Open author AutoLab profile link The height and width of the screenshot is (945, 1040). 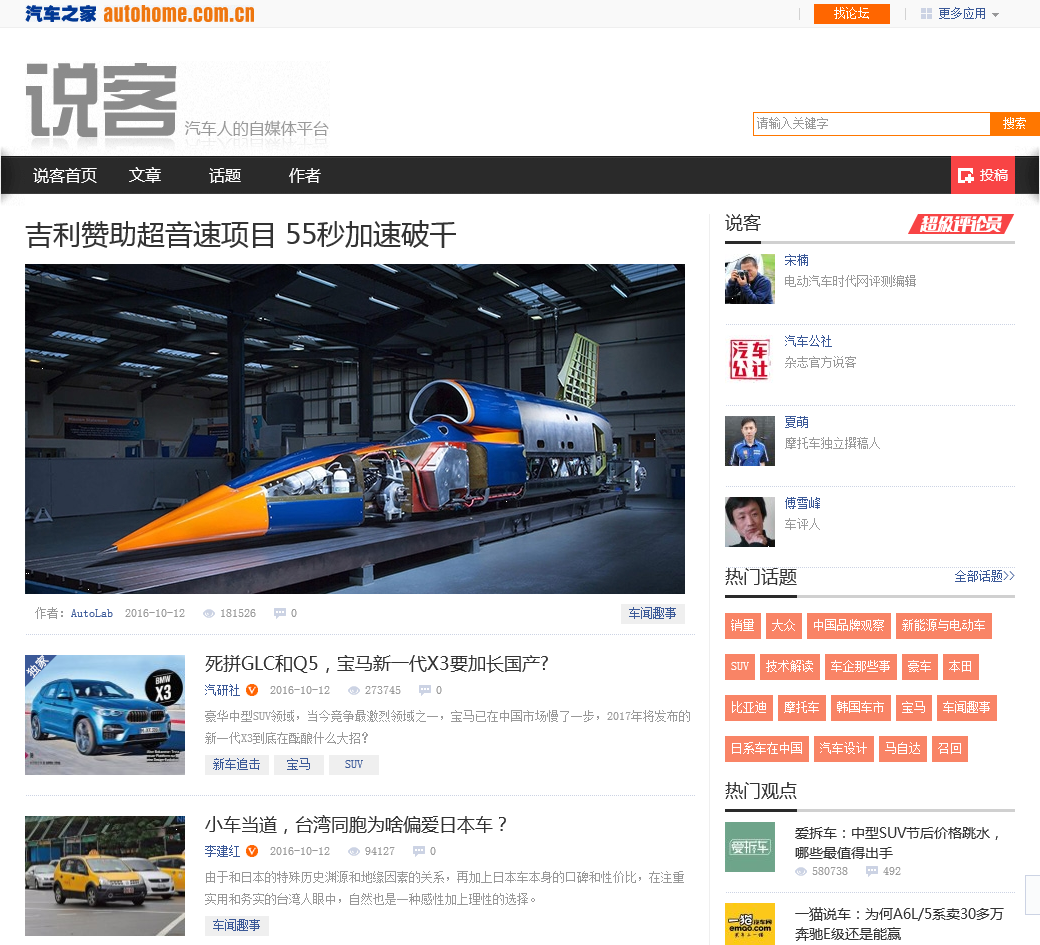[x=92, y=613]
